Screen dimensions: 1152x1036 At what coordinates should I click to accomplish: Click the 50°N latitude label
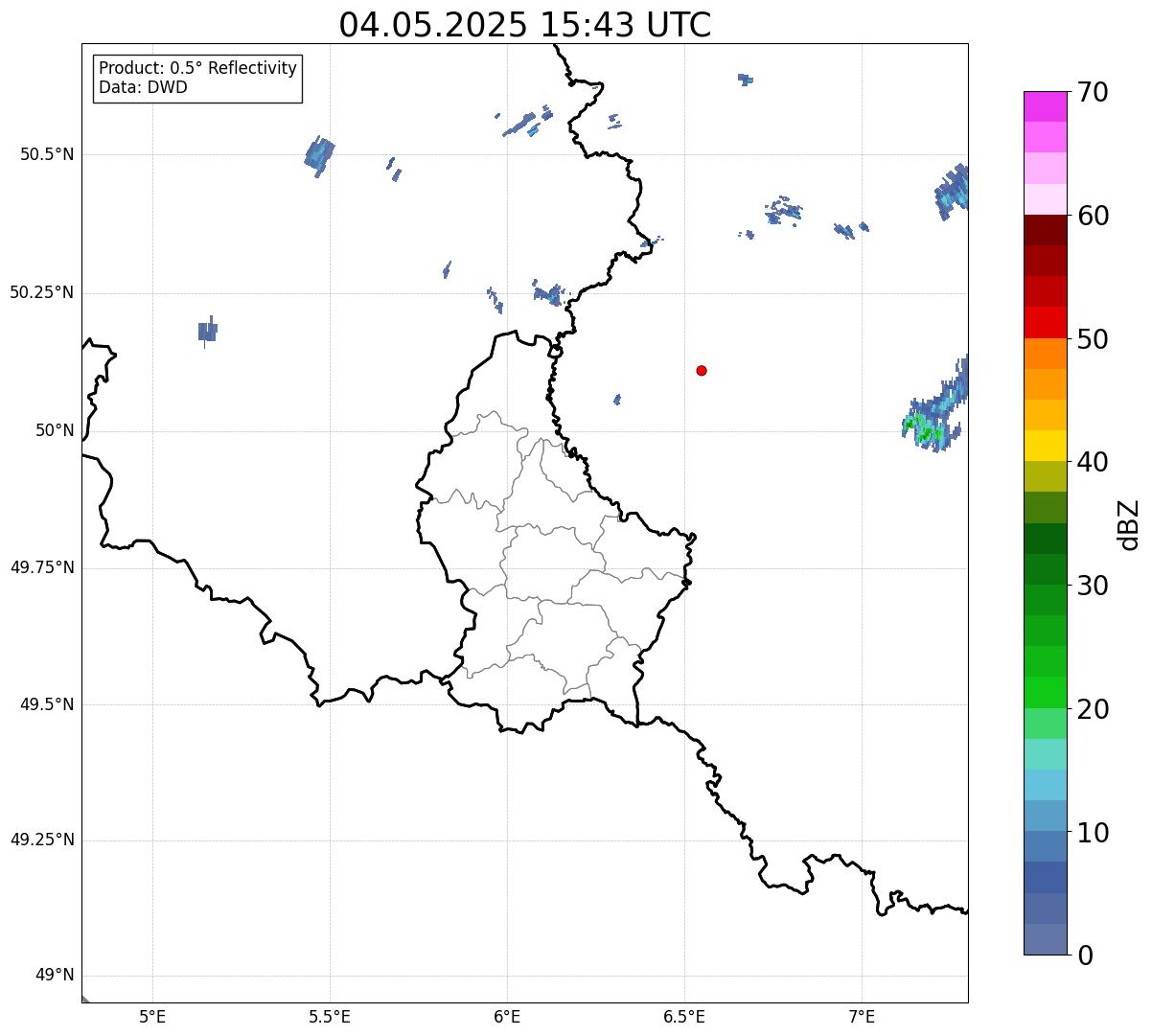point(55,430)
